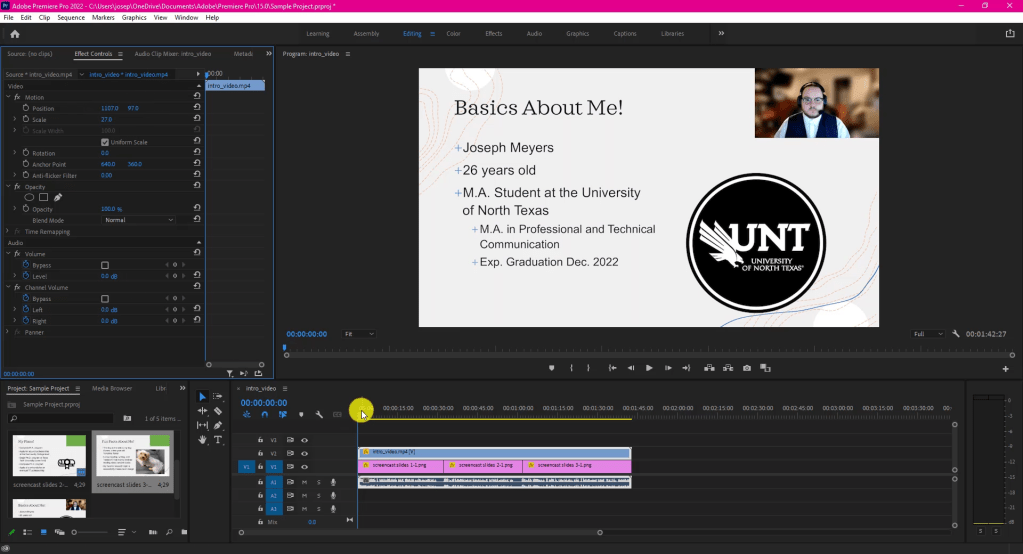Open the Sequence menu
The width and height of the screenshot is (1023, 554).
[71, 18]
